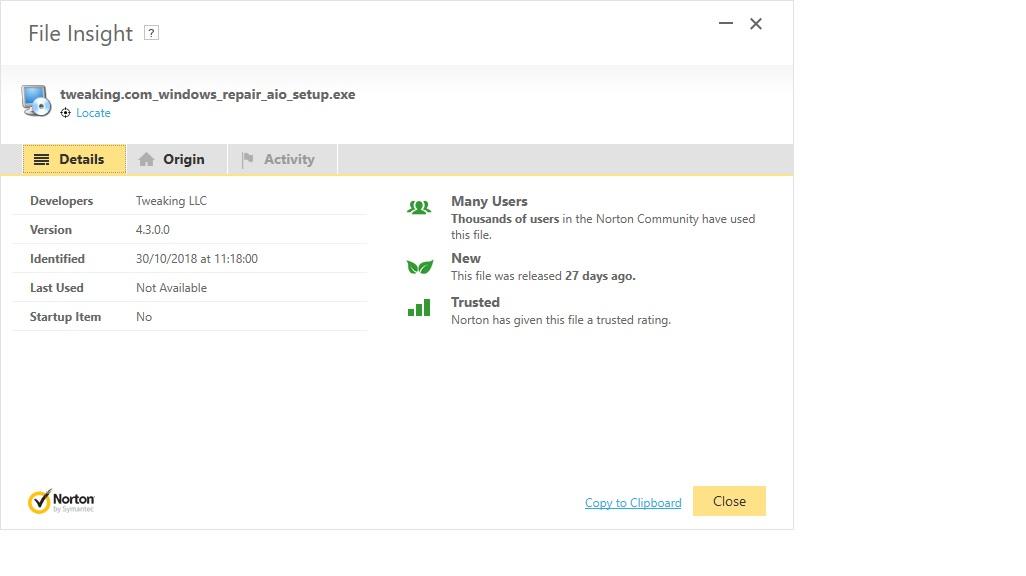Click the tweaking.com setup filename text
The width and height of the screenshot is (1026, 576).
[x=207, y=94]
